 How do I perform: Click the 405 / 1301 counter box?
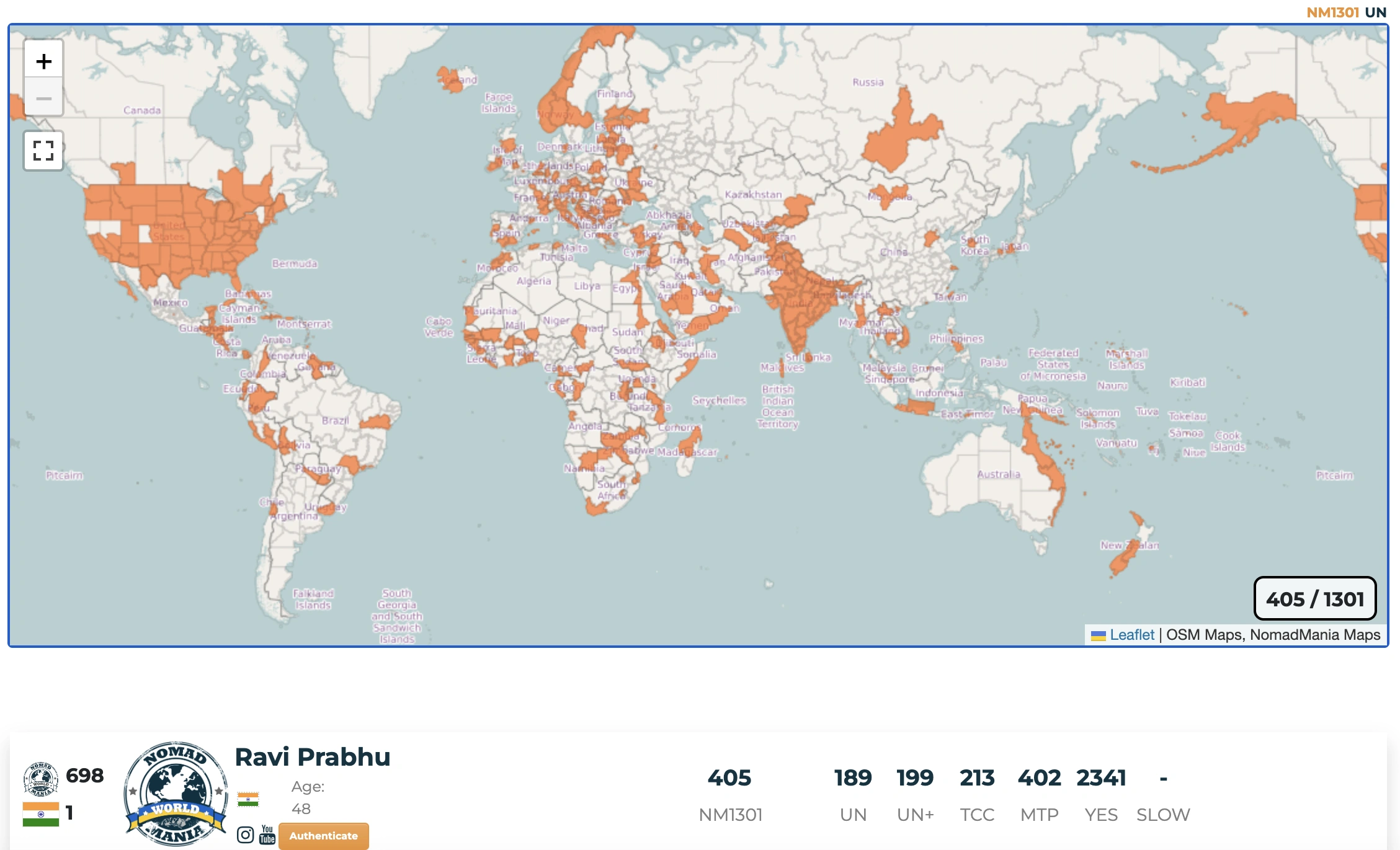[1315, 599]
